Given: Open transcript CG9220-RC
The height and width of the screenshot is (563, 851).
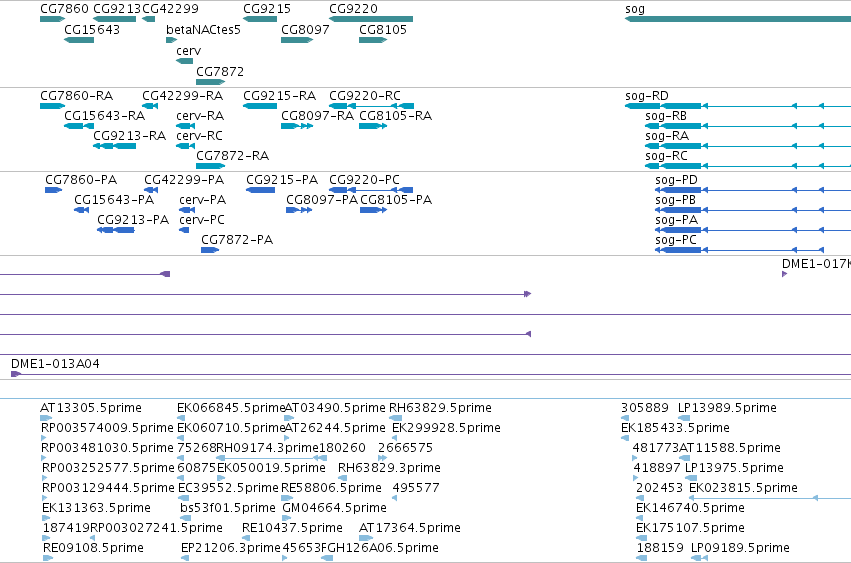Looking at the screenshot, I should coord(365,96).
